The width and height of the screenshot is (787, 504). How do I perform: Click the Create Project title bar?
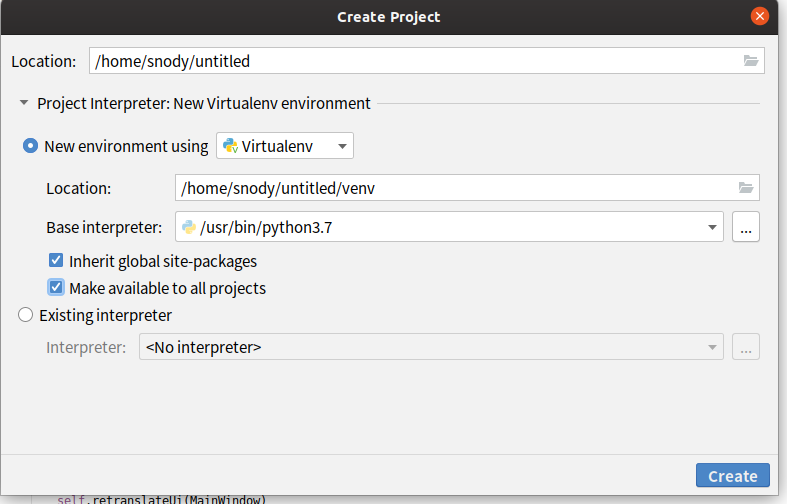click(388, 16)
